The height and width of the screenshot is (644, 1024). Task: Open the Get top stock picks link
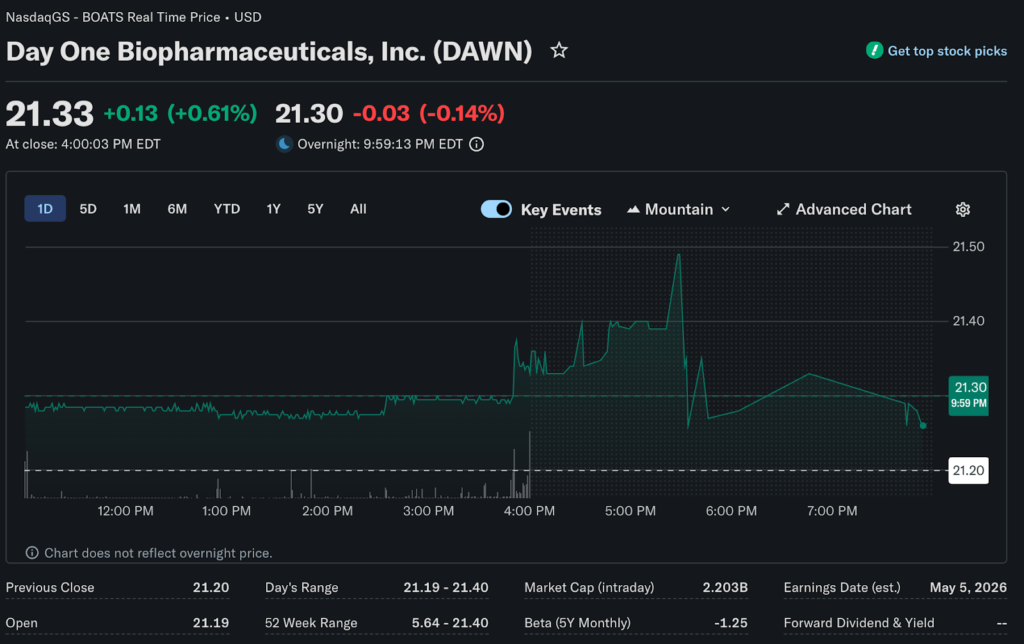point(947,51)
